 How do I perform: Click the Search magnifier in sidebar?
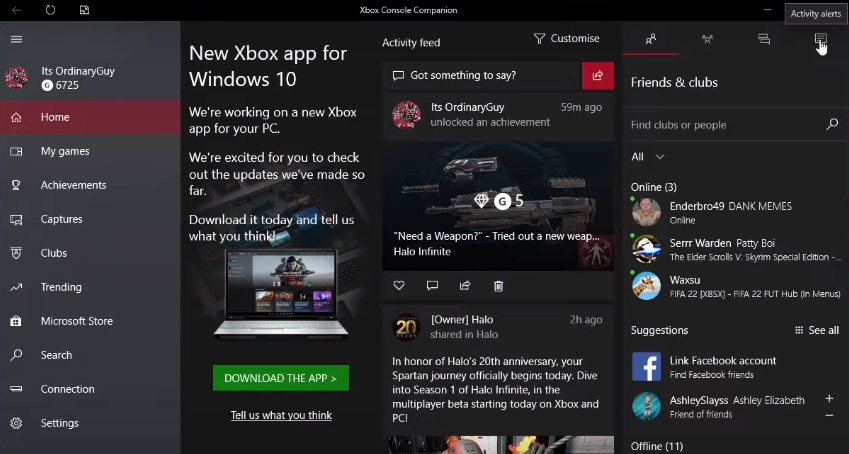point(16,355)
